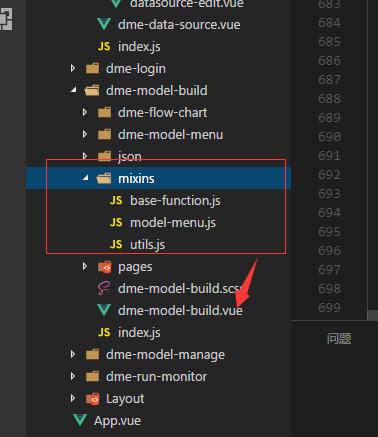Click the JS icon beside model-menu.js
Viewport: 378px width, 437px height.
coord(116,222)
